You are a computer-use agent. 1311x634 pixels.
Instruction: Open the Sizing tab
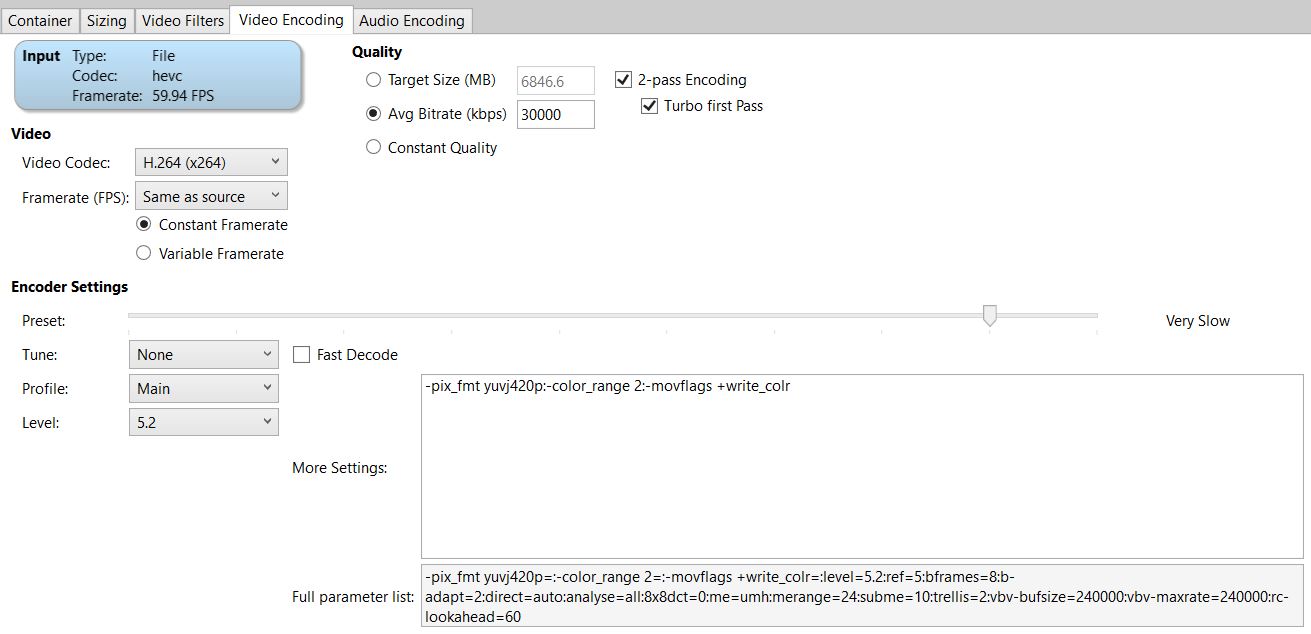coord(106,20)
